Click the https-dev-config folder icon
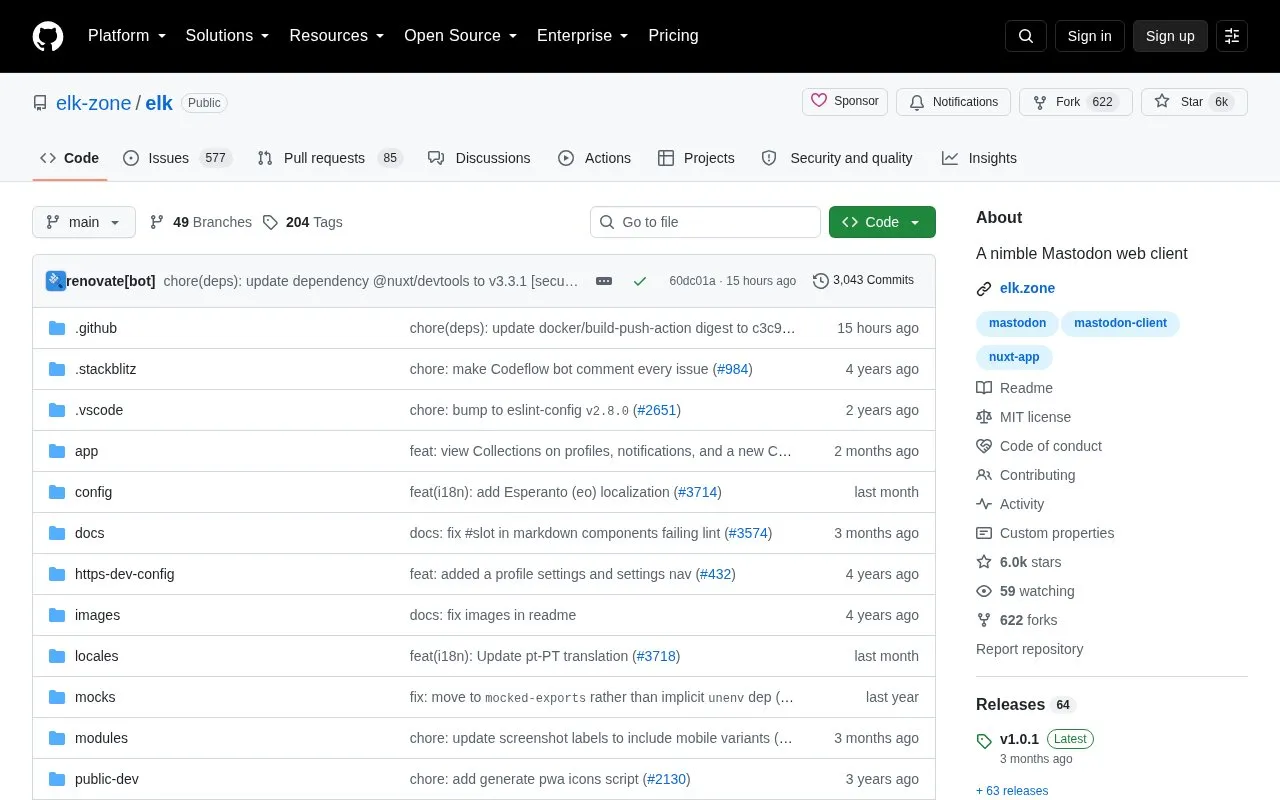 (57, 574)
